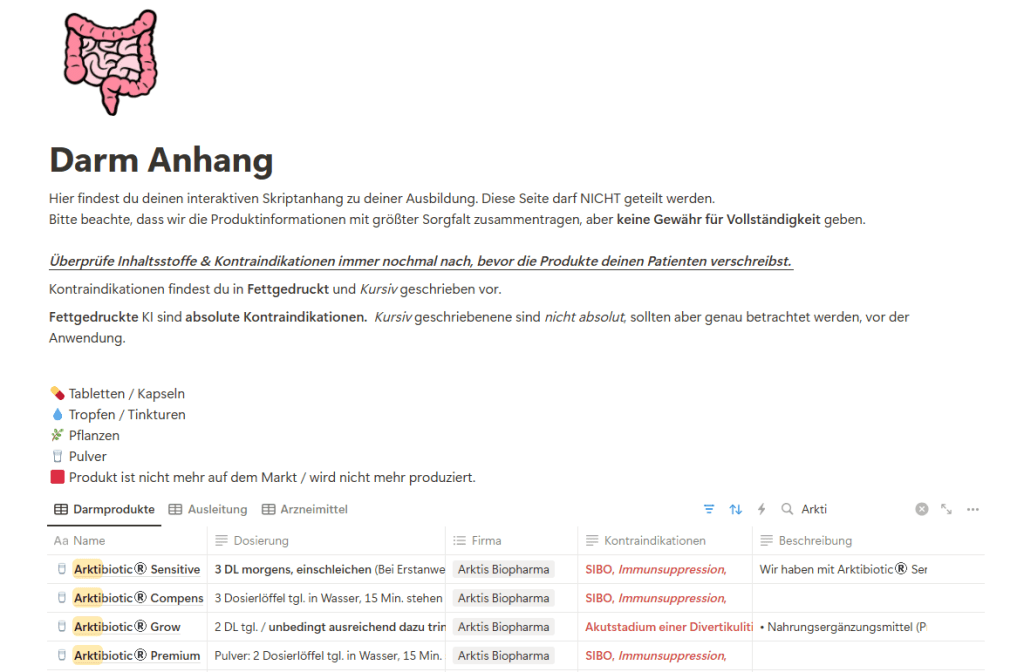1024x672 pixels.
Task: Click the underlined 'Überprüfe Inhaltsstoffe' sentence
Action: [421, 261]
